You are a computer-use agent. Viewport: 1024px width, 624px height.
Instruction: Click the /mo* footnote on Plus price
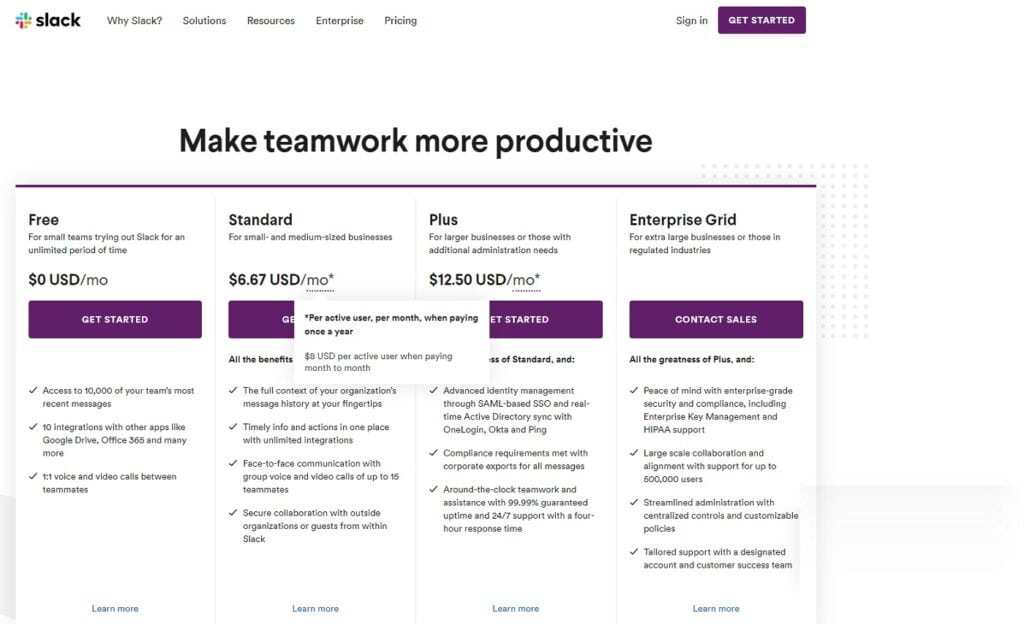click(526, 280)
